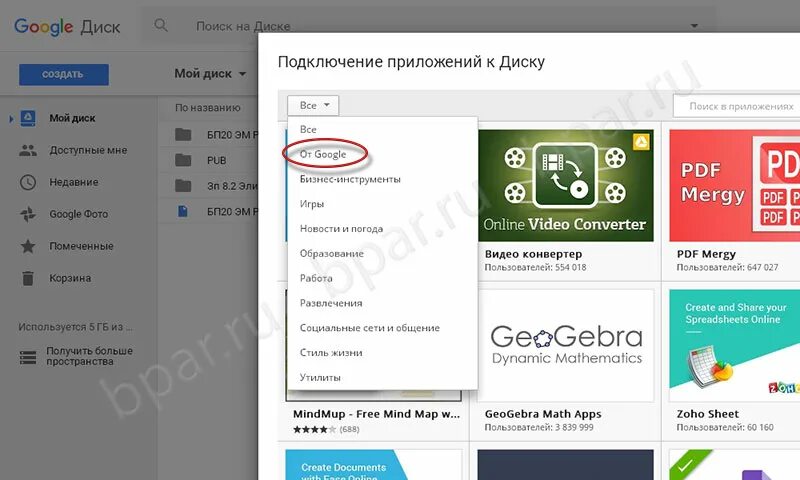Viewport: 800px width, 480px height.
Task: Click the Недавние clock icon
Action: (28, 182)
